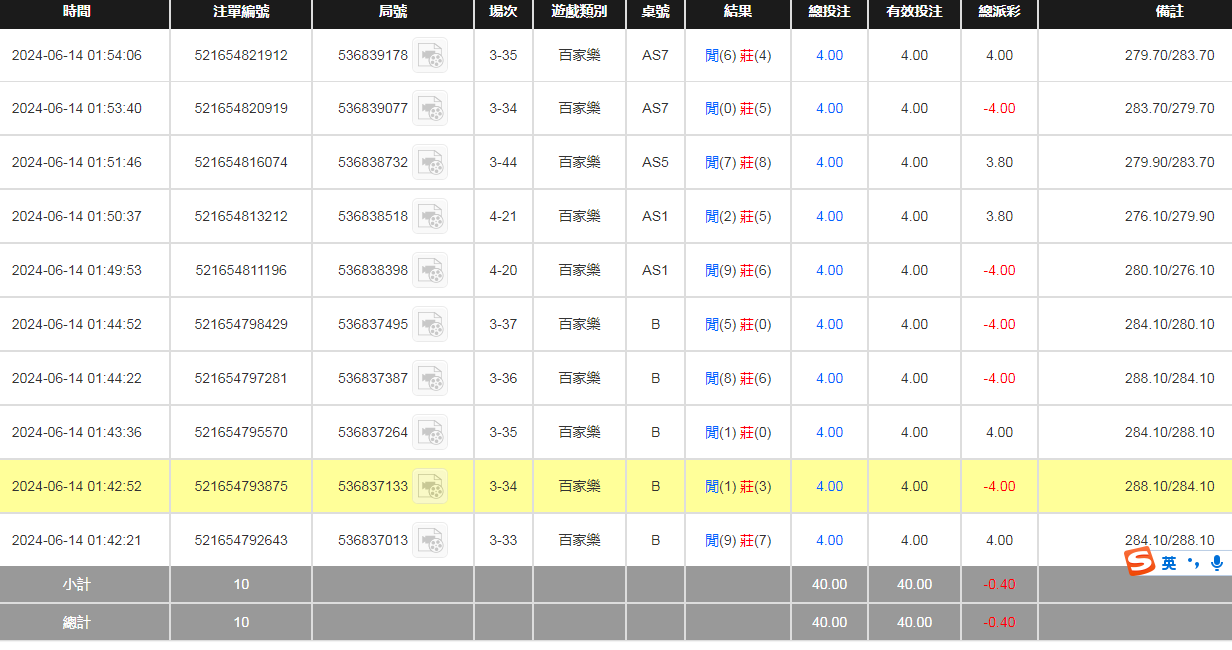The width and height of the screenshot is (1232, 650).
Task: Click replay icon for round 536837264
Action: click(430, 433)
